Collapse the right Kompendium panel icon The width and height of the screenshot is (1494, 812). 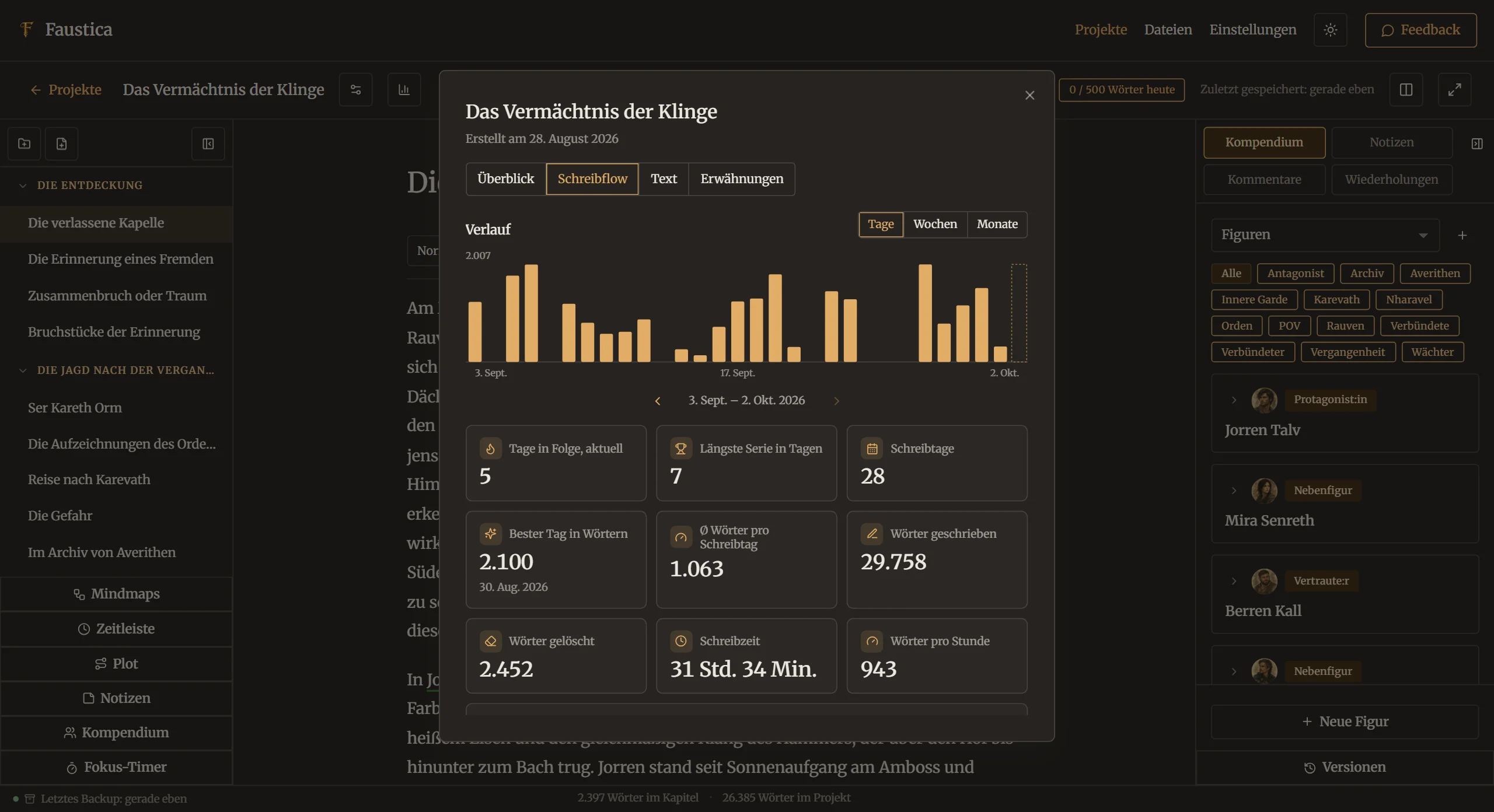click(x=1476, y=143)
